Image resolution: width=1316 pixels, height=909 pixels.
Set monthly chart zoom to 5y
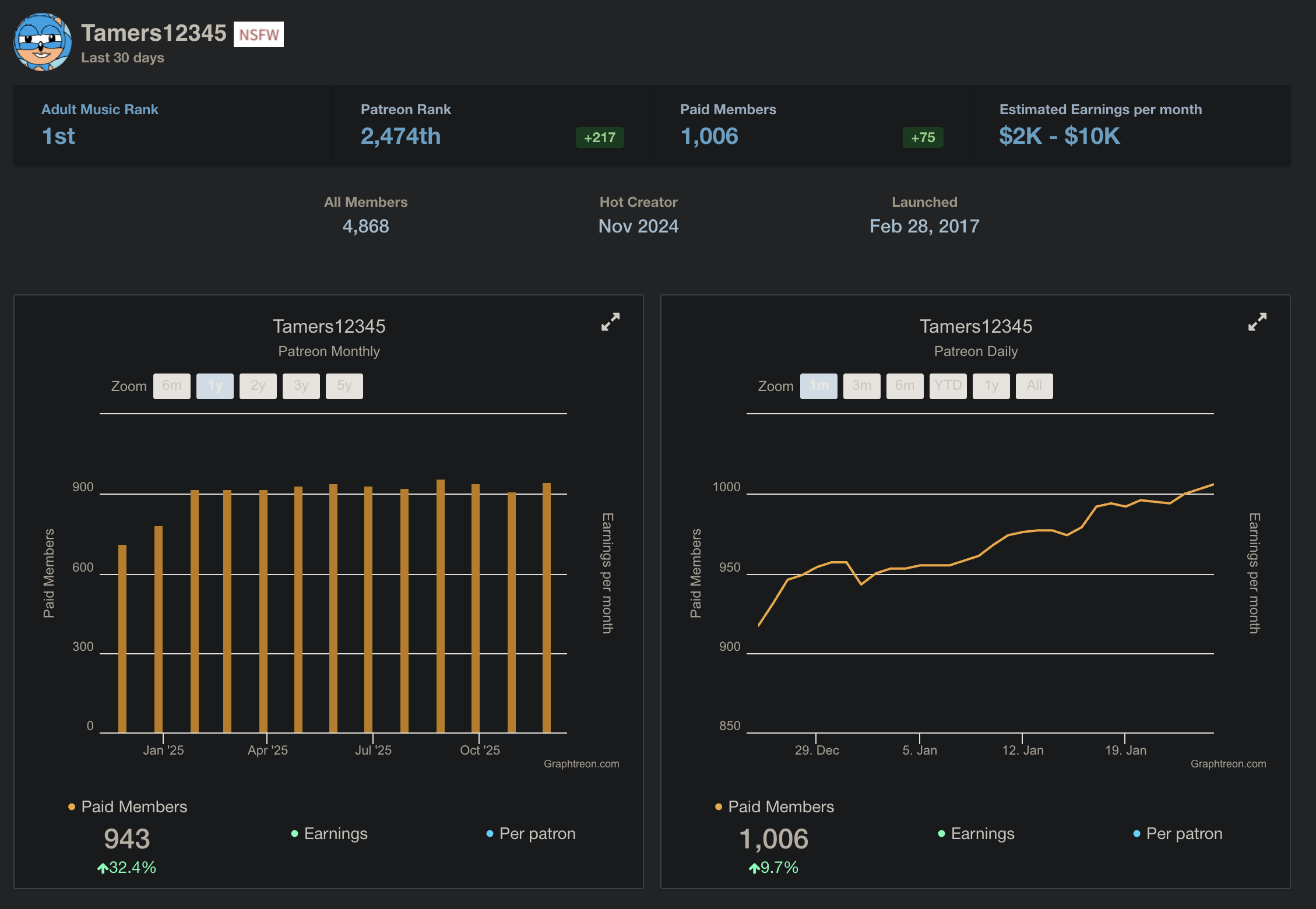pyautogui.click(x=344, y=386)
